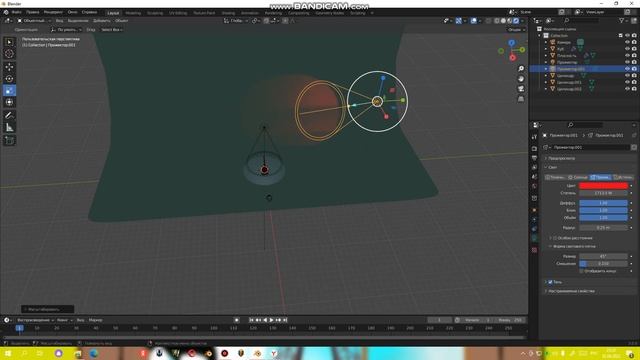Screen dimensions: 640x360
Task: Enable the Custom Distance checkbox
Action: (x=555, y=238)
